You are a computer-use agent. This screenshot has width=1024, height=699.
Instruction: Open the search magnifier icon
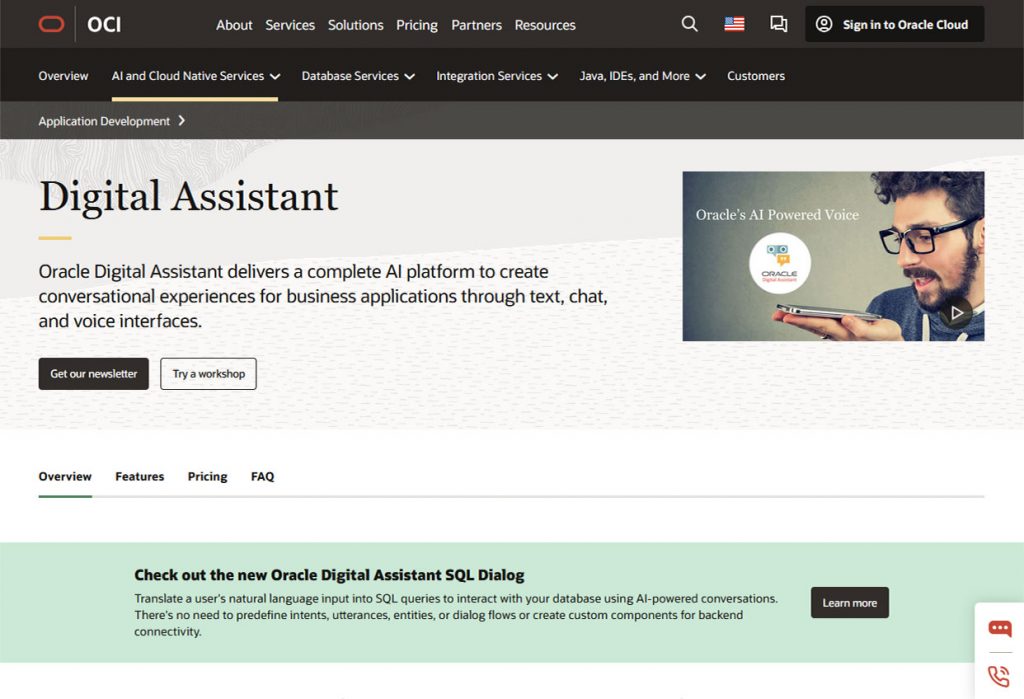(x=689, y=24)
